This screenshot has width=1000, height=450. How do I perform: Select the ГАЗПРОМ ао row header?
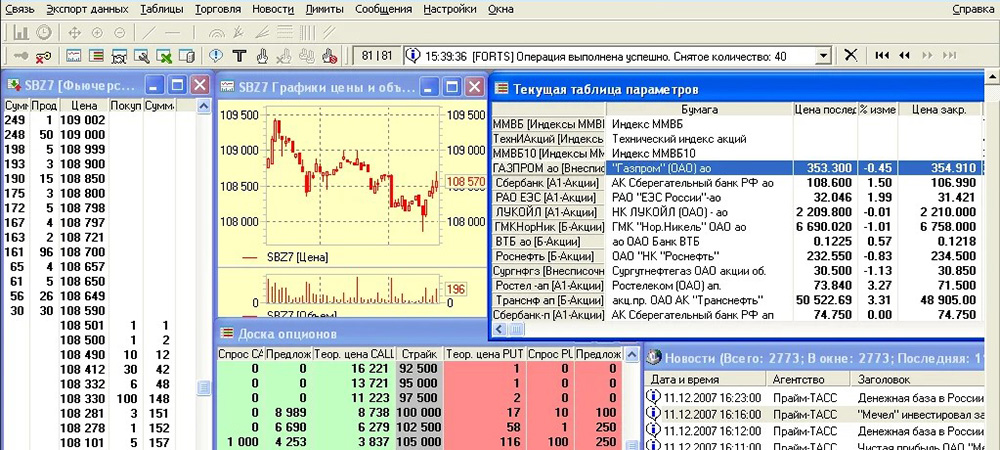tap(548, 168)
